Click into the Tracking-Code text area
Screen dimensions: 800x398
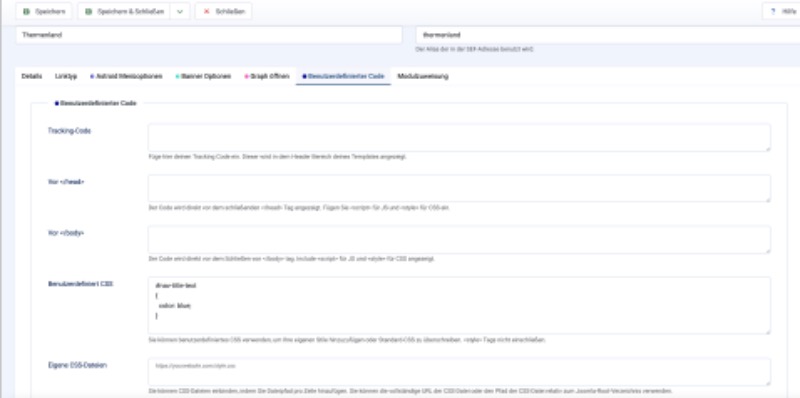pyautogui.click(x=459, y=137)
